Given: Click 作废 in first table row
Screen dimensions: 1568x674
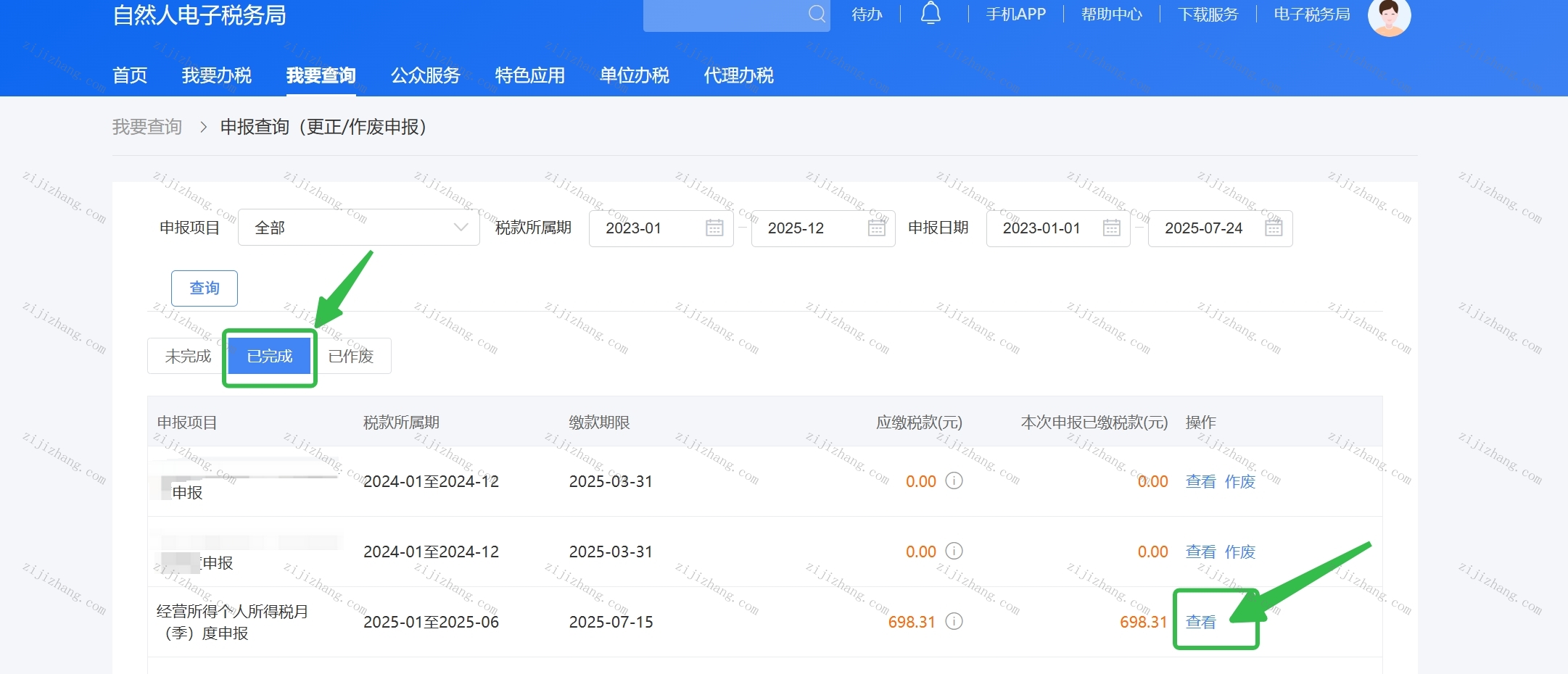Looking at the screenshot, I should 1239,481.
